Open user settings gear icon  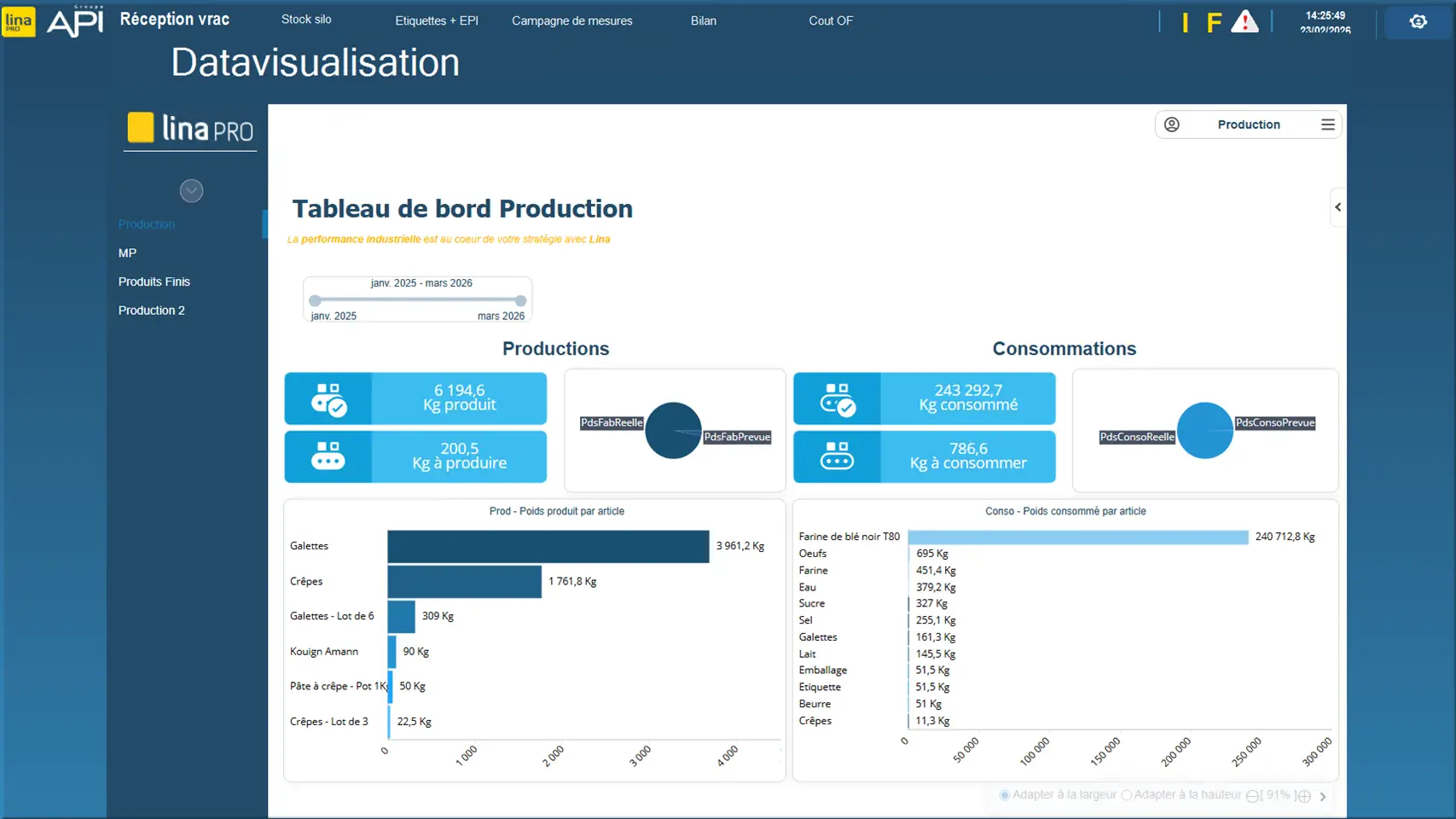coord(1418,21)
